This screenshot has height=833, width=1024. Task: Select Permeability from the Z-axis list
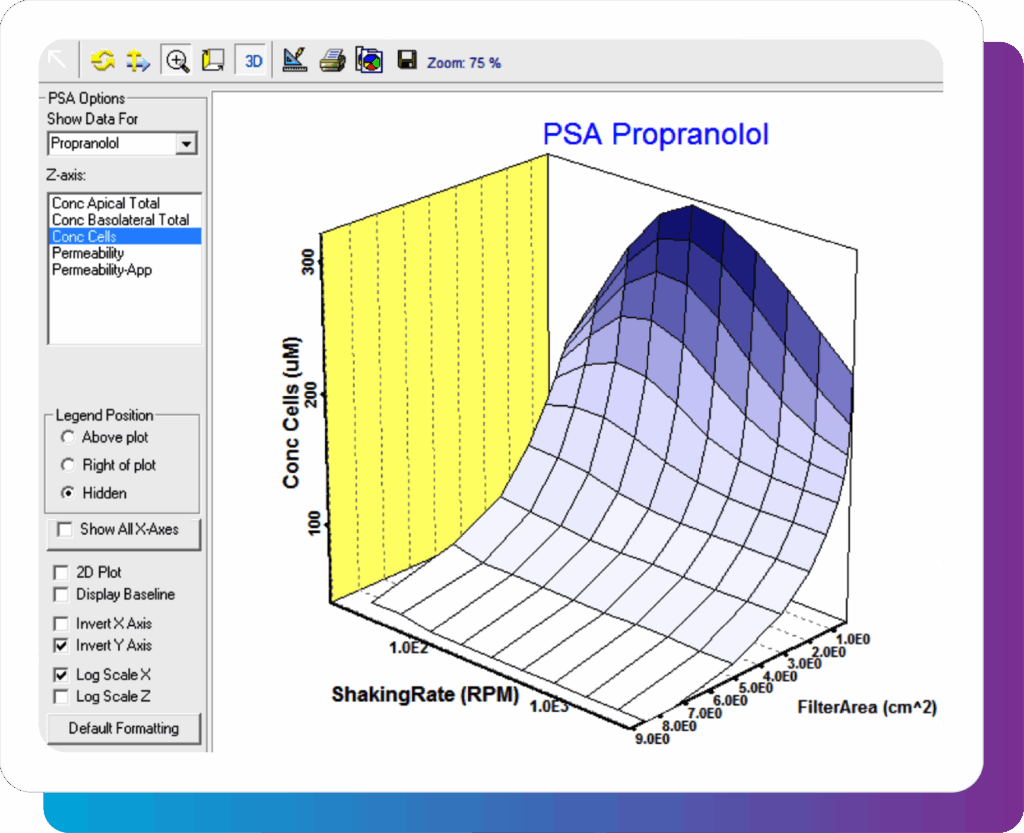click(x=88, y=253)
